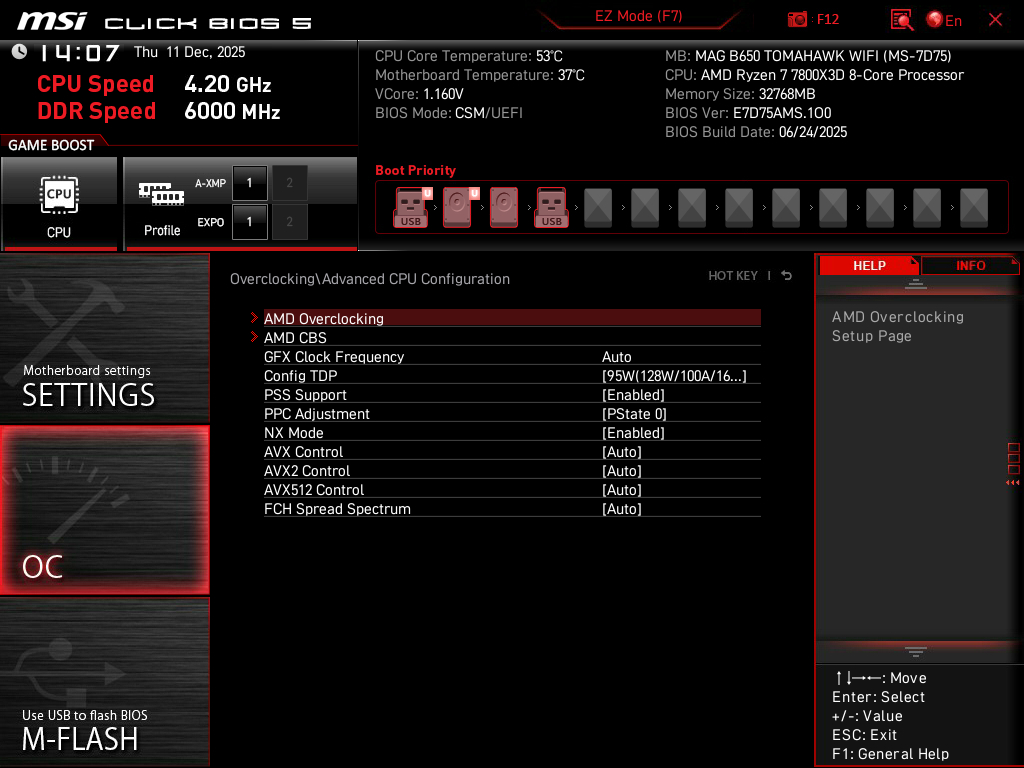The height and width of the screenshot is (768, 1024).
Task: Enable EXPO profile 1
Action: [249, 222]
